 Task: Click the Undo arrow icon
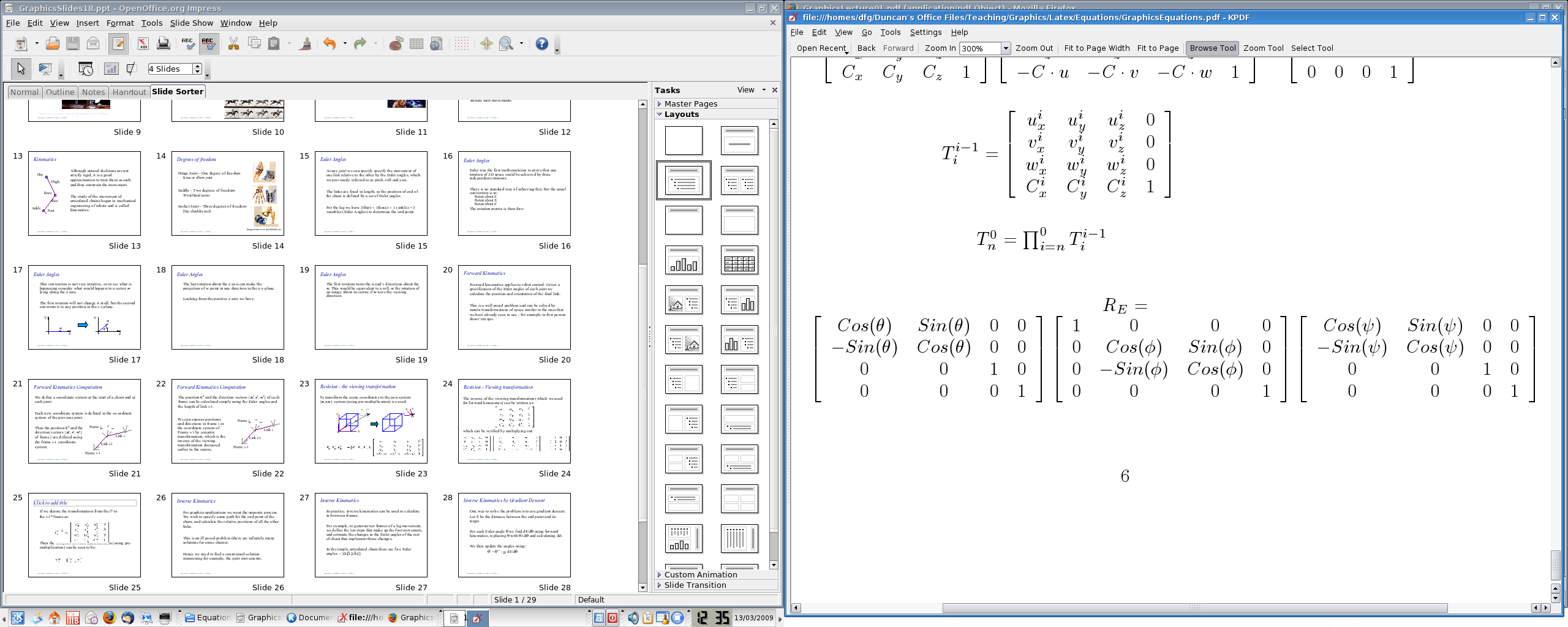pos(330,43)
